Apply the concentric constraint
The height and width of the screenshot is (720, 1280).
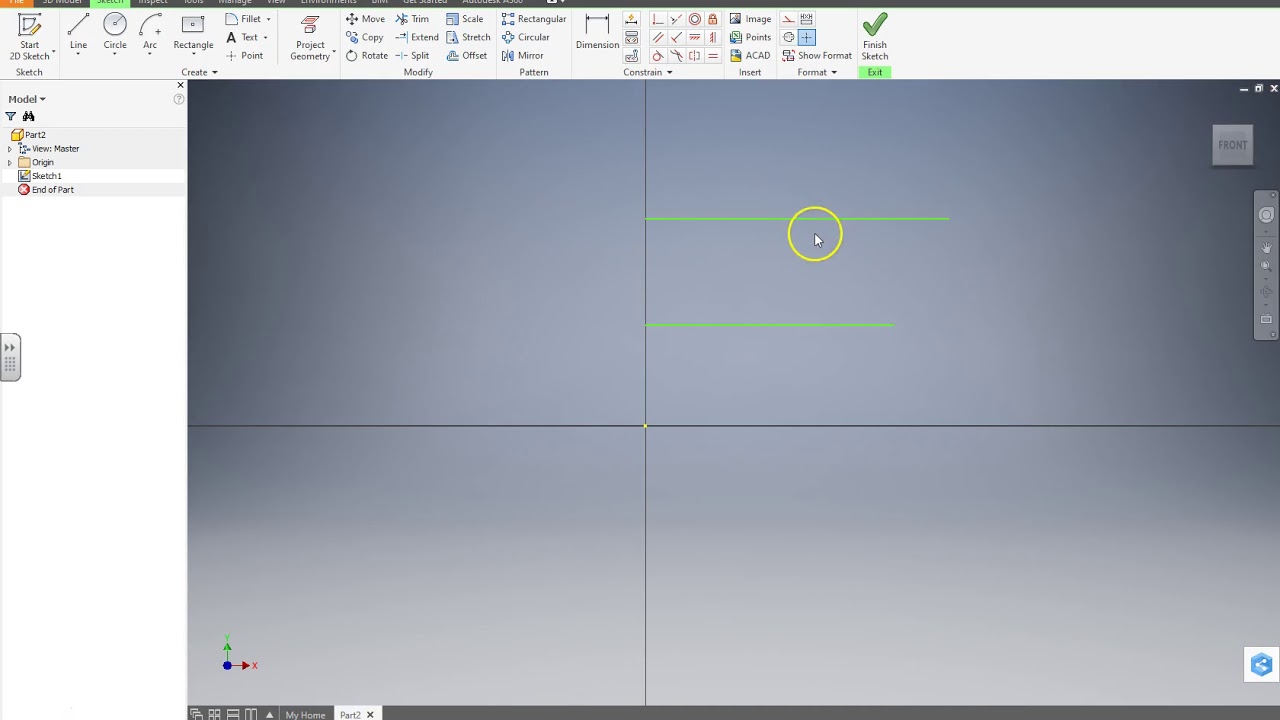click(x=695, y=19)
